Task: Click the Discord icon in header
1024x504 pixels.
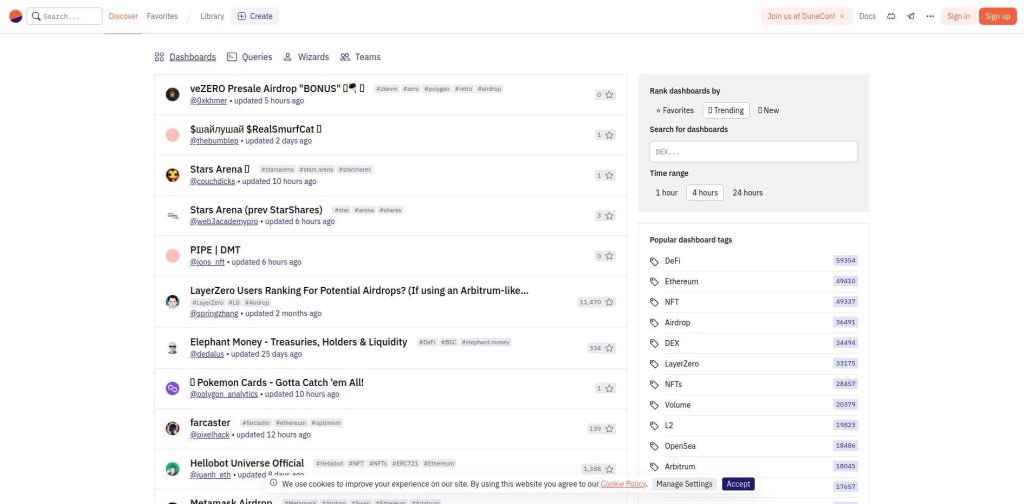Action: 891,16
